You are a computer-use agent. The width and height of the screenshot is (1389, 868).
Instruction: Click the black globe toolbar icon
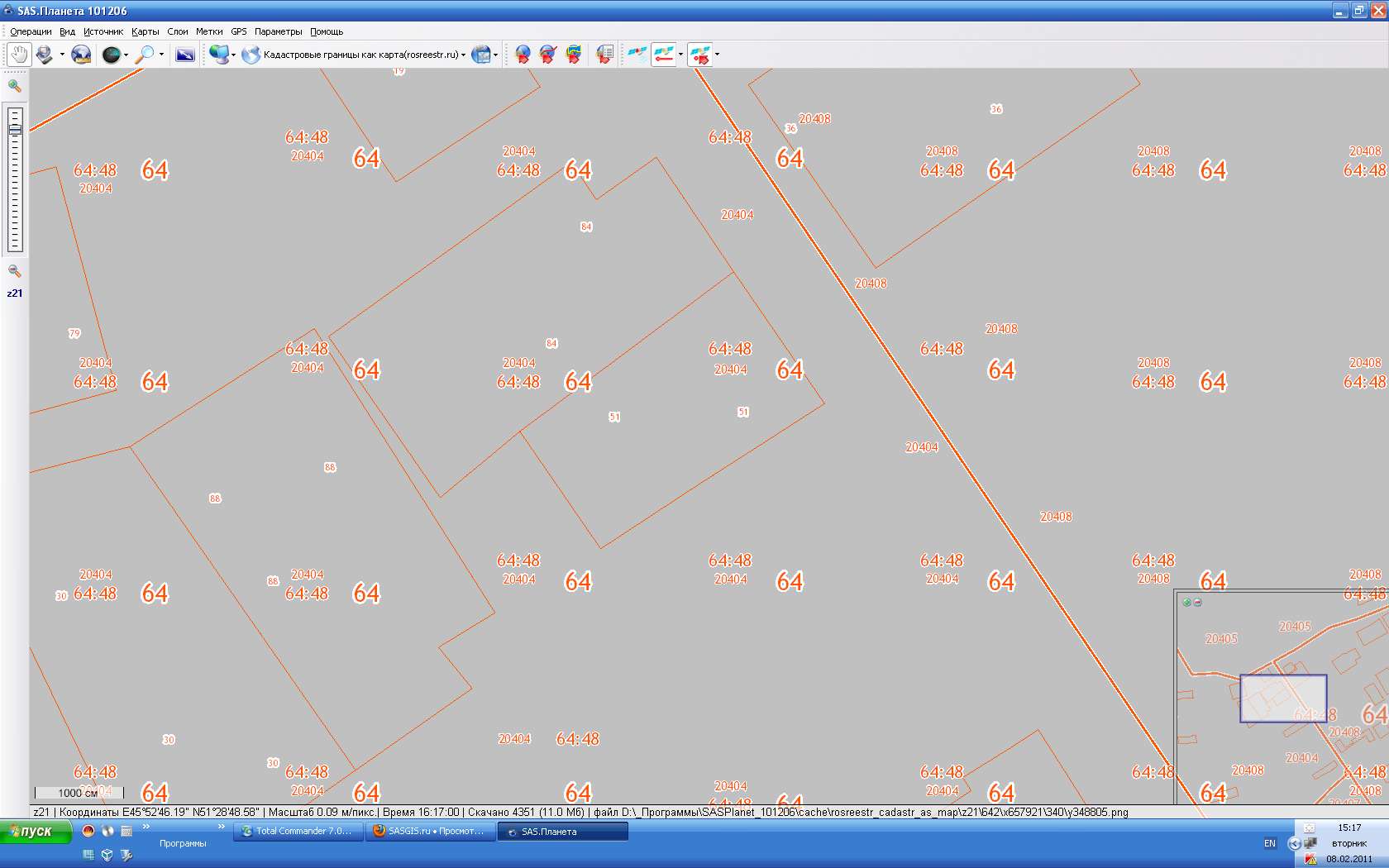[x=111, y=55]
